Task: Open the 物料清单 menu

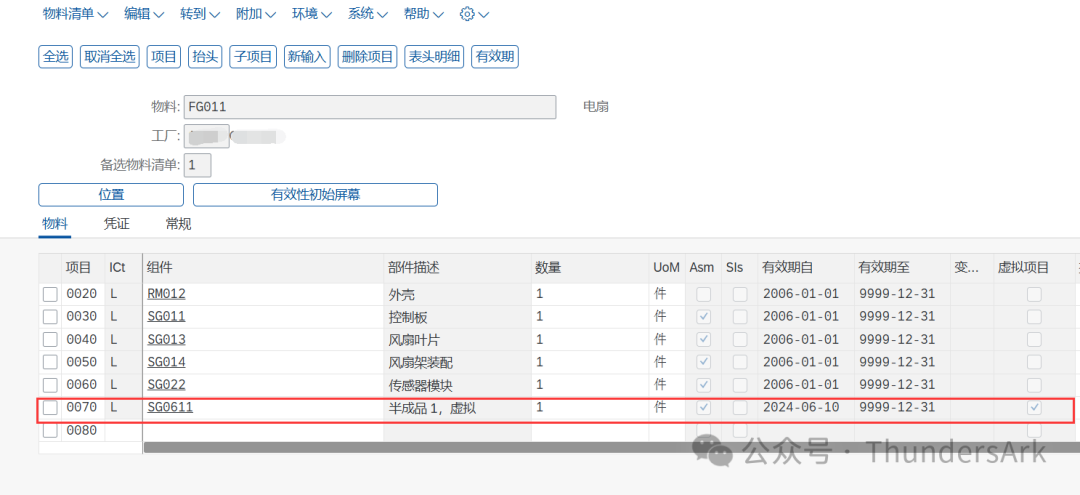Action: 75,14
